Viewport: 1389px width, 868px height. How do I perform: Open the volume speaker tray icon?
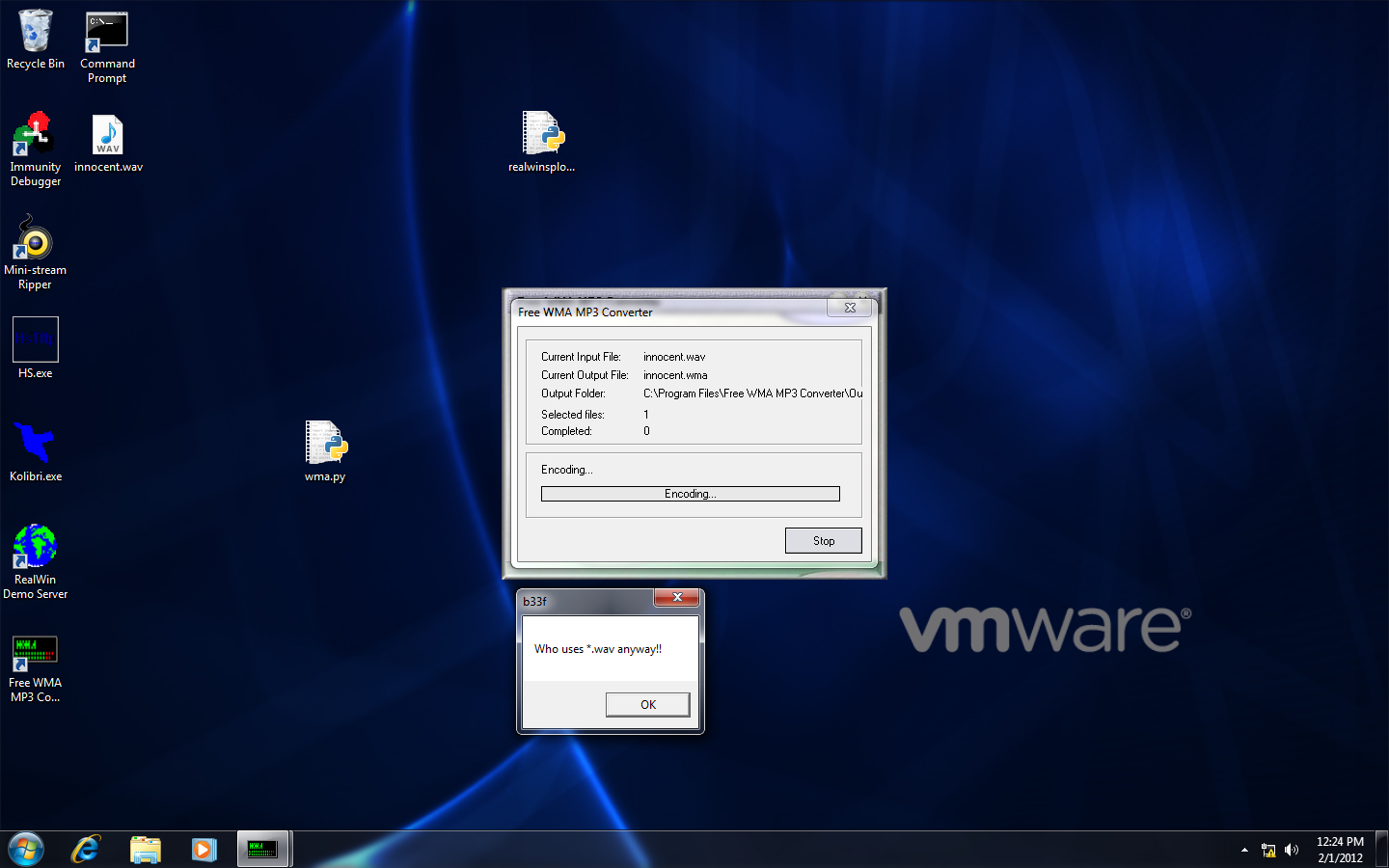pos(1292,850)
